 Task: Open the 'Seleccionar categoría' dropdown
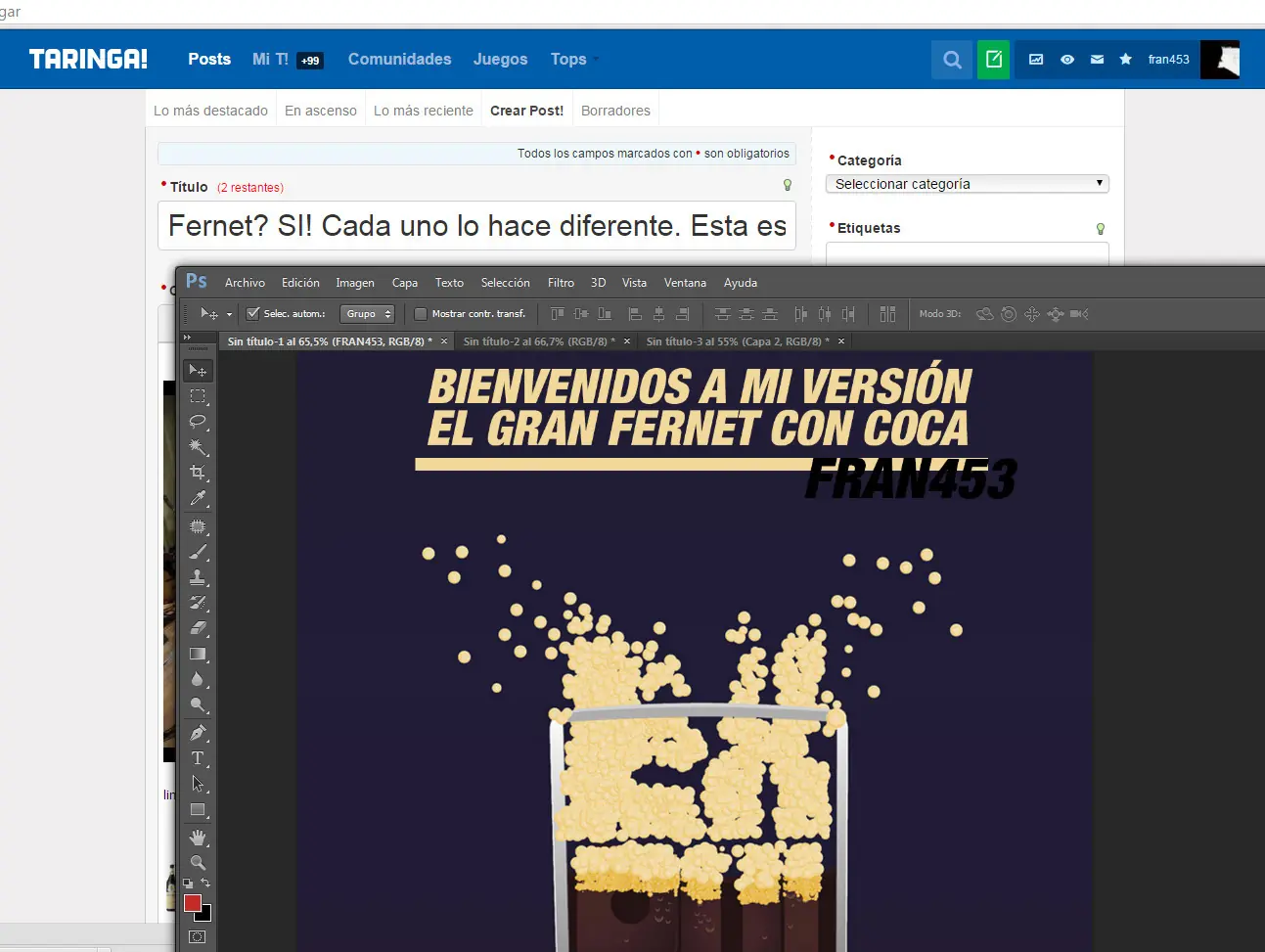tap(967, 184)
